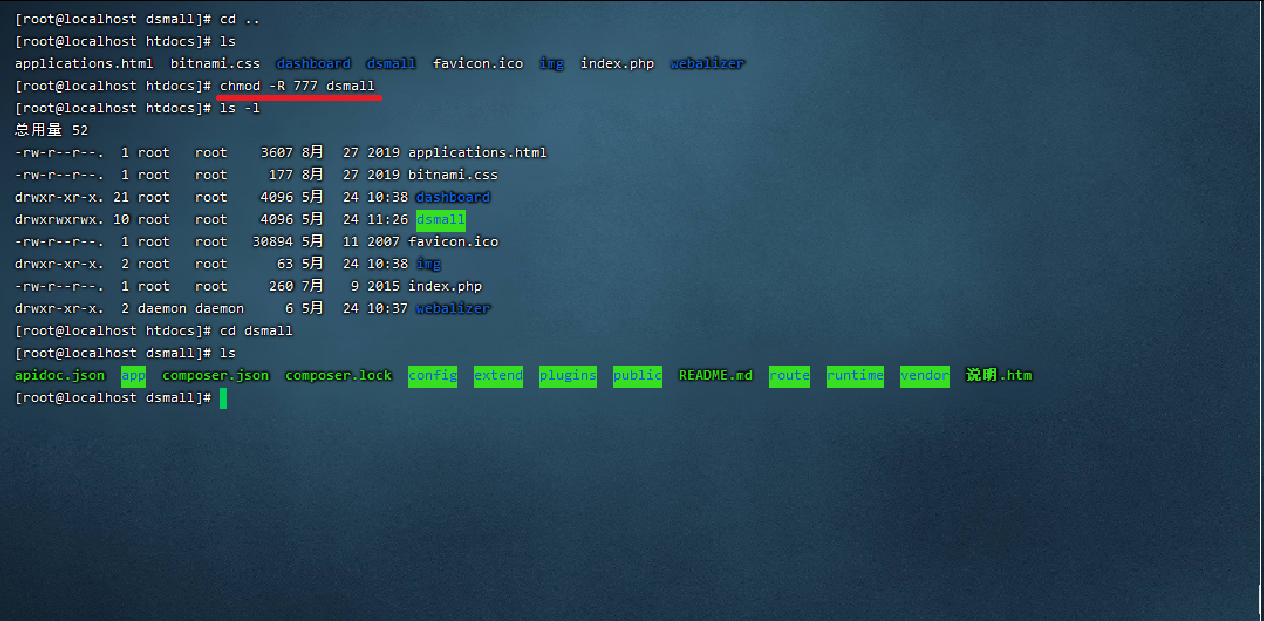1264x621 pixels.
Task: Click the highlighted 'vendor' directory
Action: 925,376
